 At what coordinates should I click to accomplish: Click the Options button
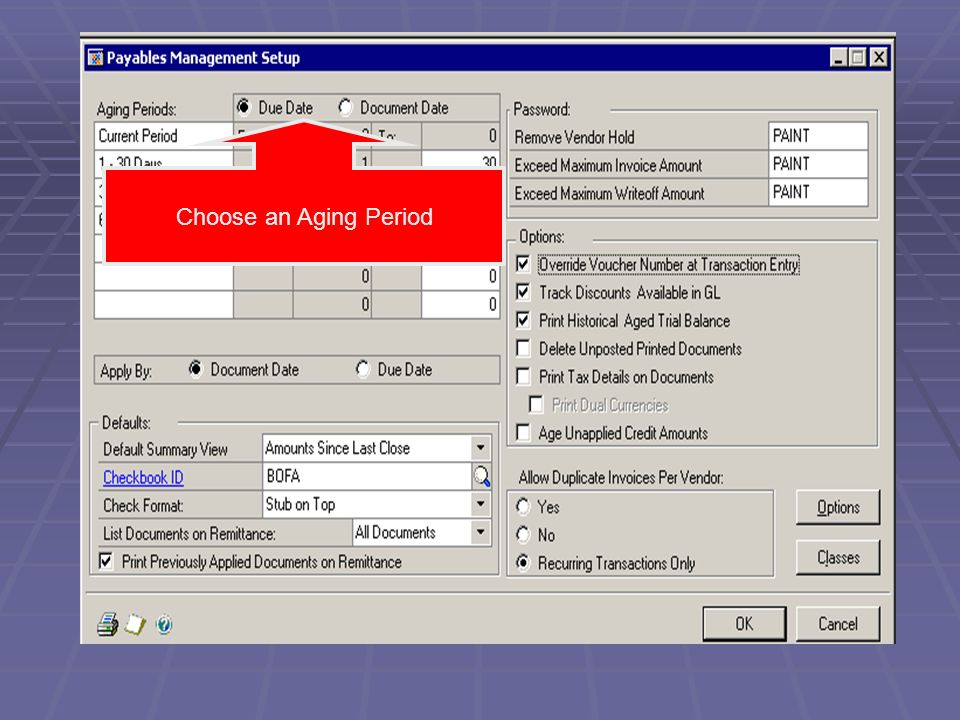coord(838,507)
